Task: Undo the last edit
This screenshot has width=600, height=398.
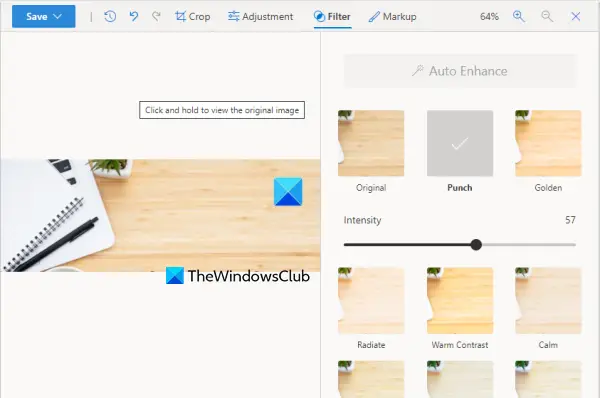Action: click(x=134, y=16)
